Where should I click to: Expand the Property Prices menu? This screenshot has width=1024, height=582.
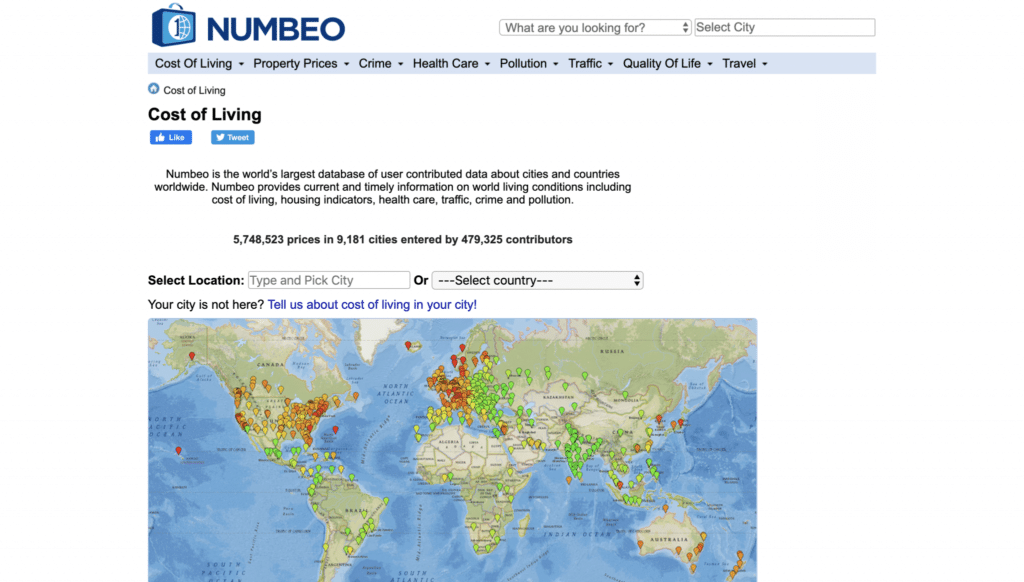point(301,63)
